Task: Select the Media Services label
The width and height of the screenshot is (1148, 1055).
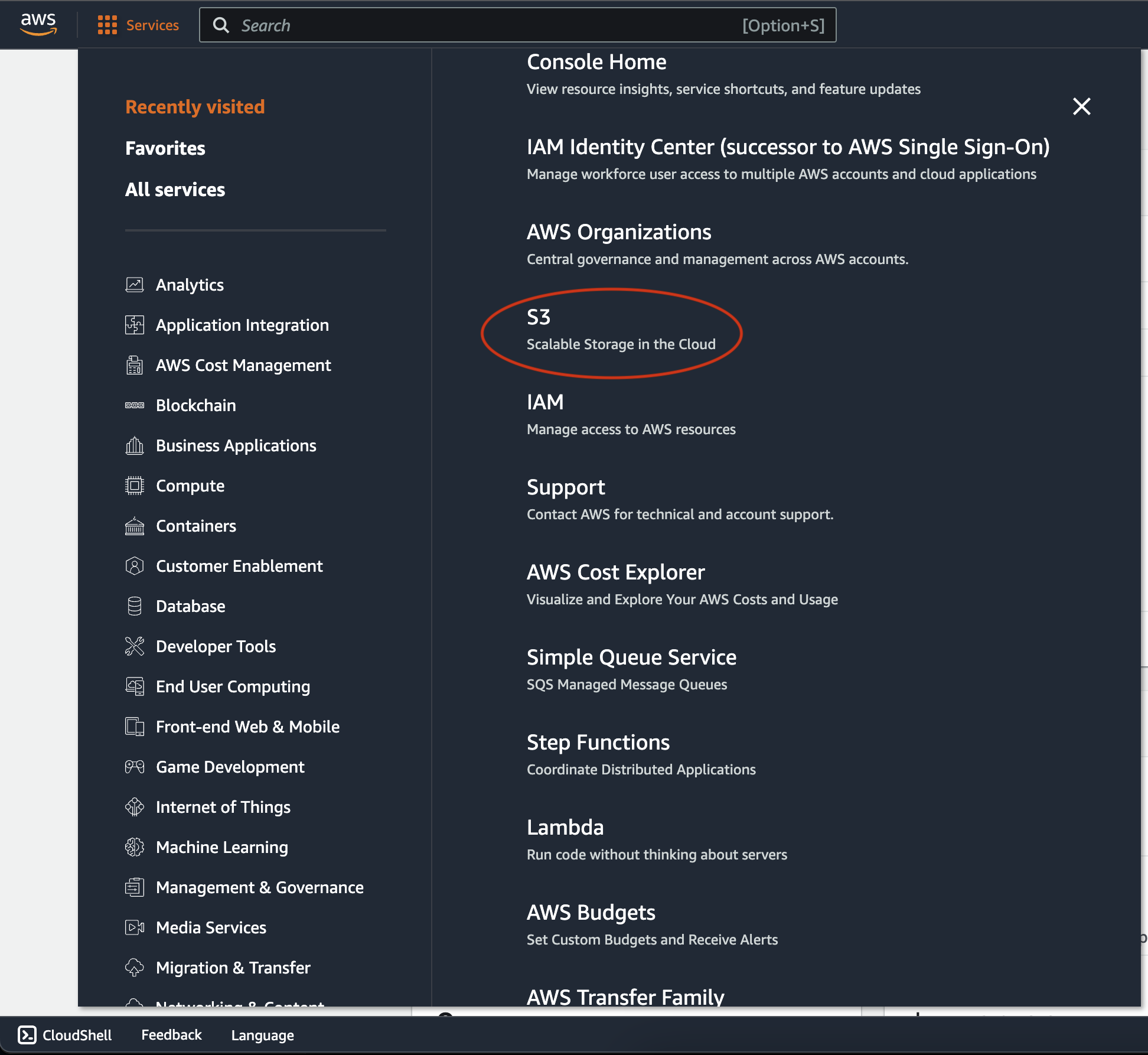Action: click(x=211, y=927)
